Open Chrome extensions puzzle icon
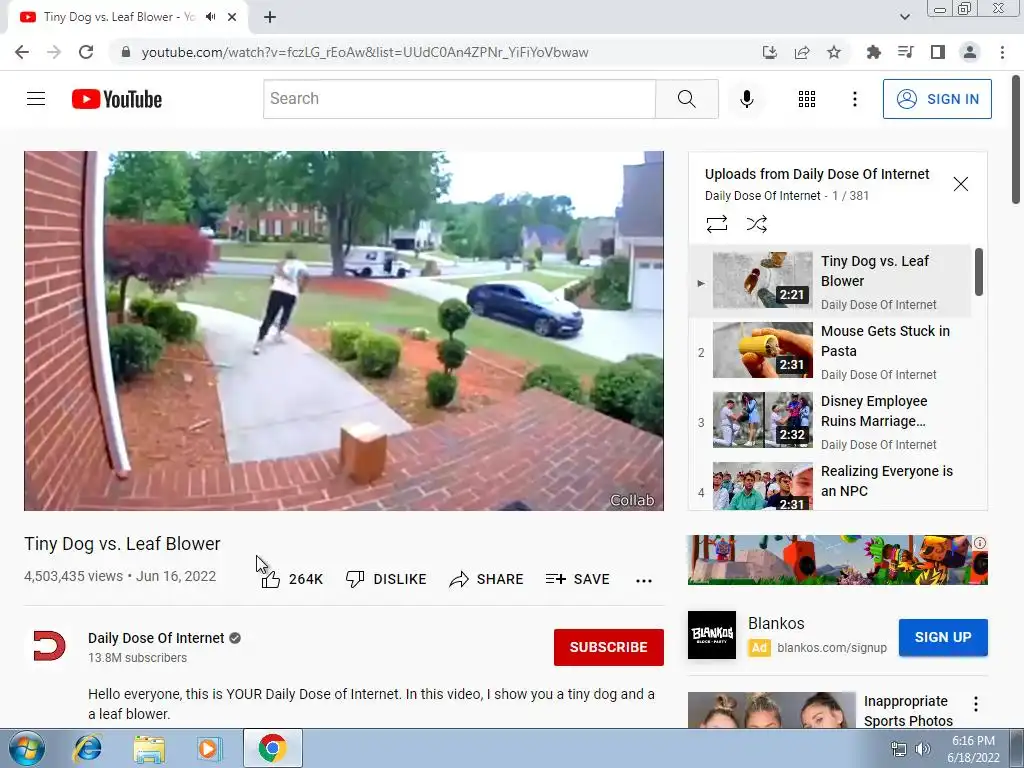 click(x=873, y=52)
